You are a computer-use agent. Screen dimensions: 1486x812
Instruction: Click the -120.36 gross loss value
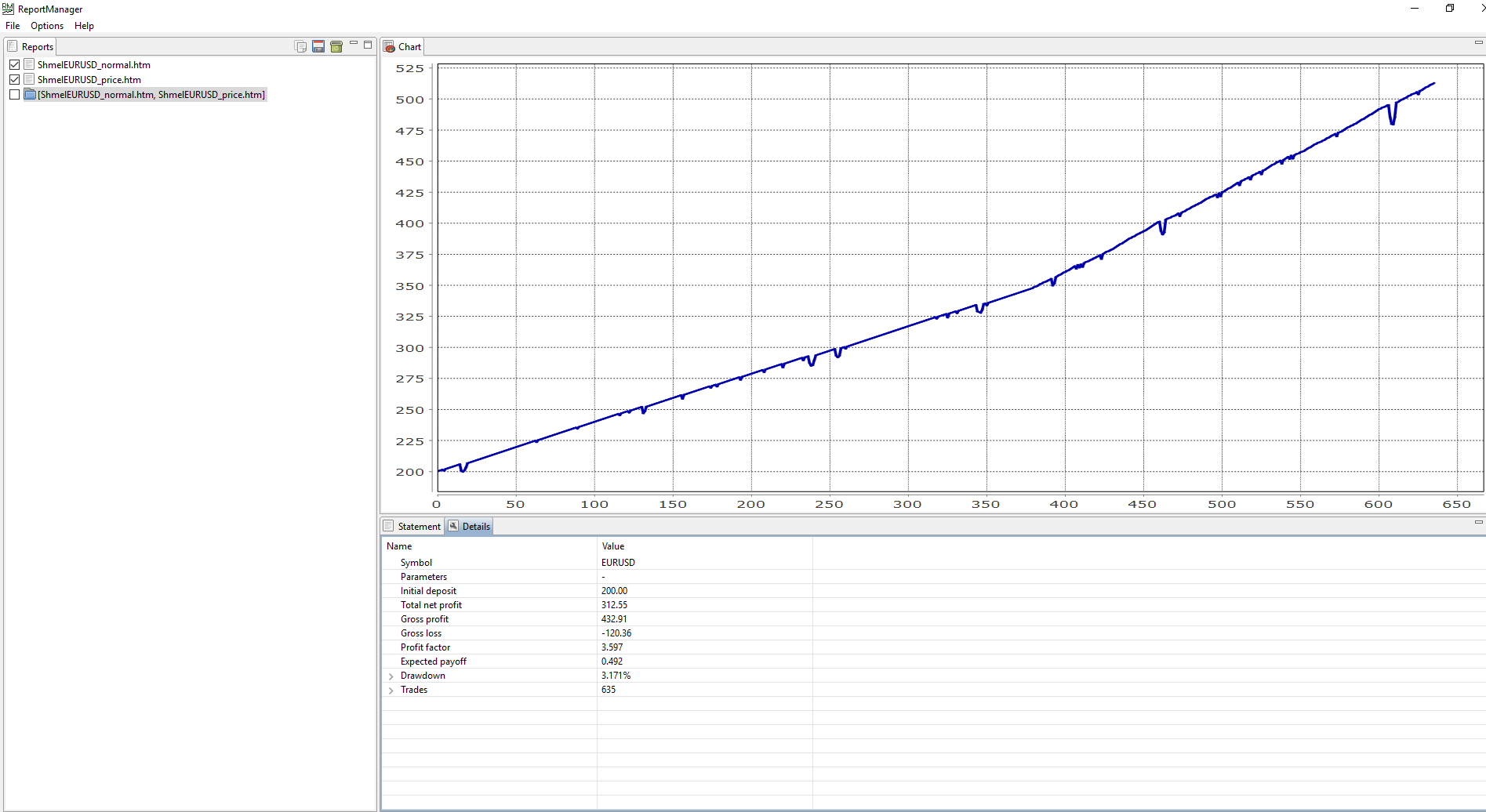(616, 633)
